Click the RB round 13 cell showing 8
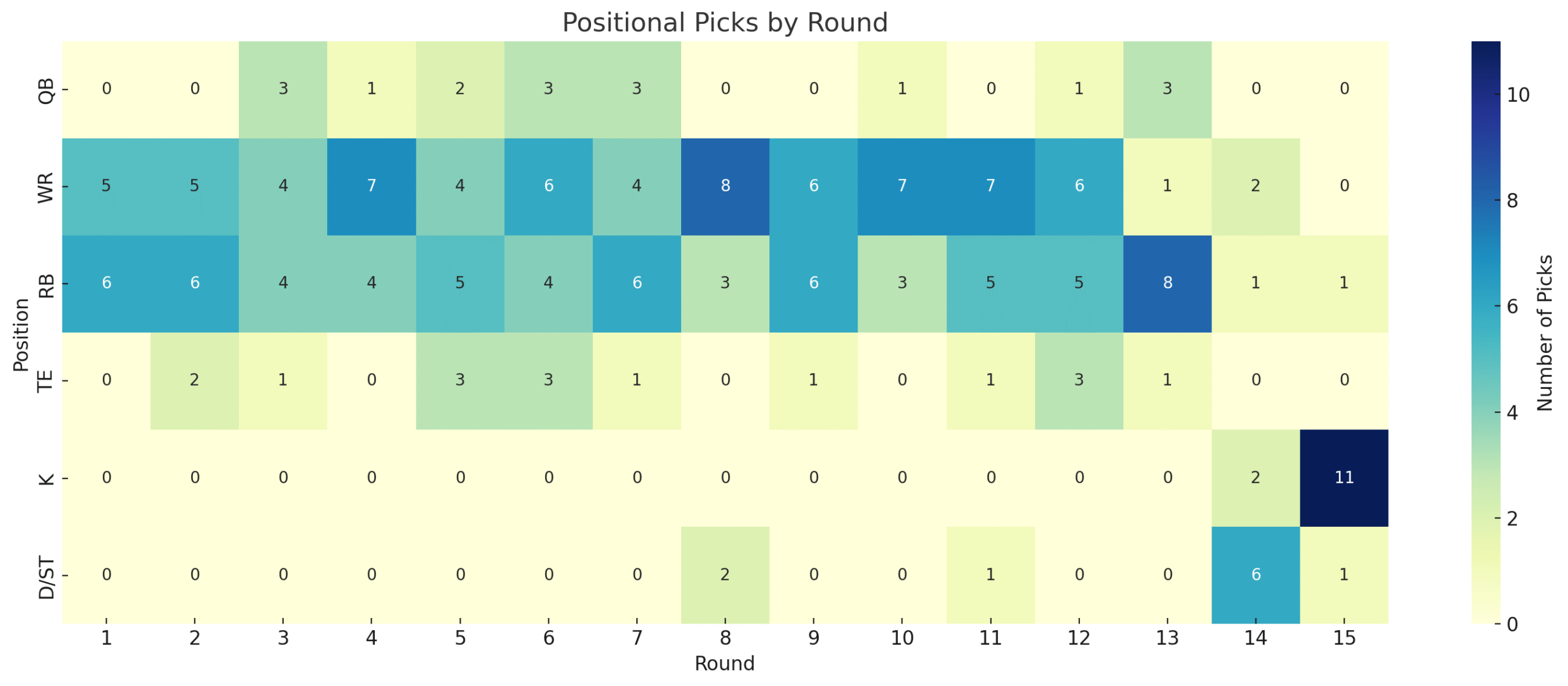 coord(1167,284)
